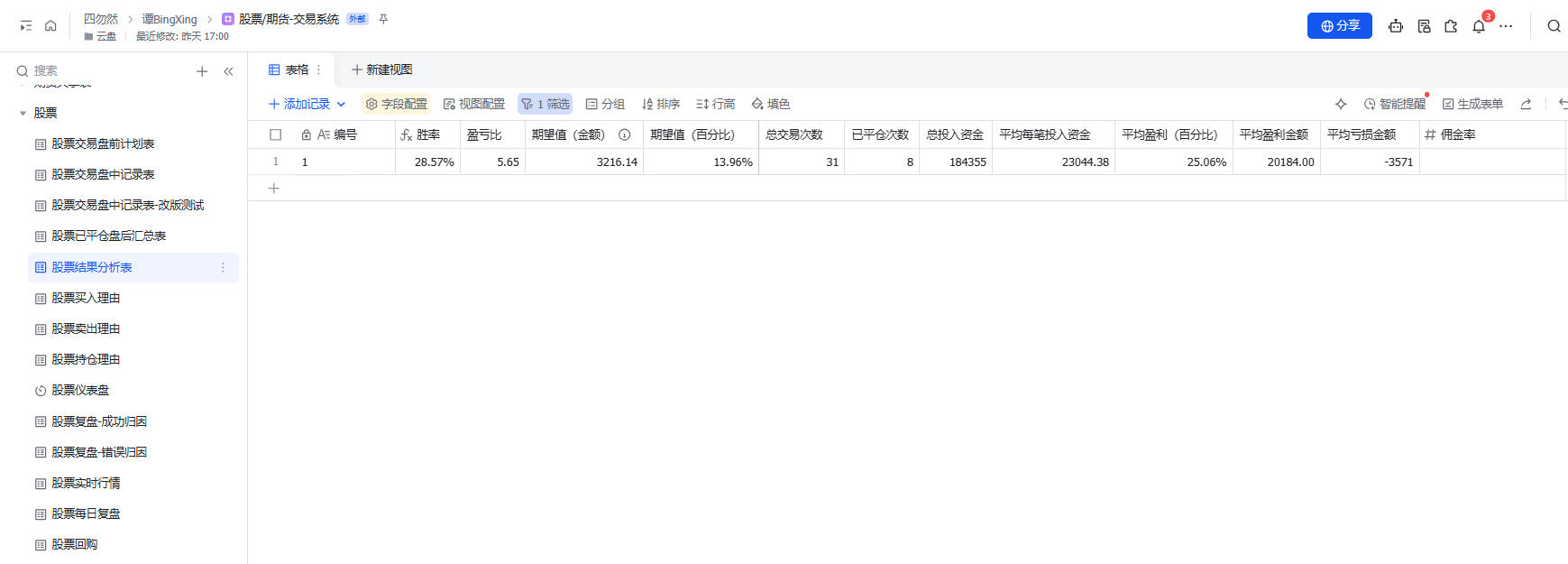The width and height of the screenshot is (1568, 564).
Task: Expand the 添加记录 dropdown arrow
Action: click(341, 104)
